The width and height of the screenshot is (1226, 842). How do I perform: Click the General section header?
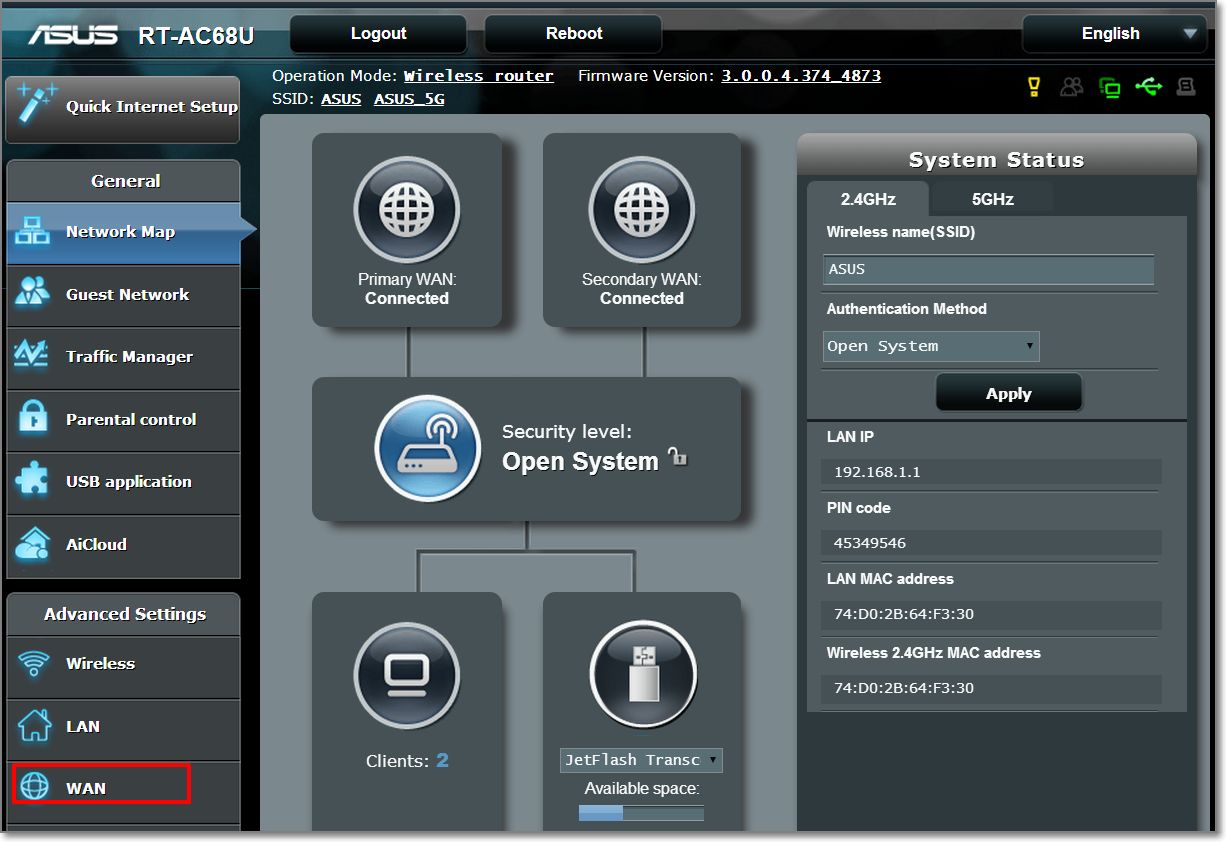click(x=124, y=181)
